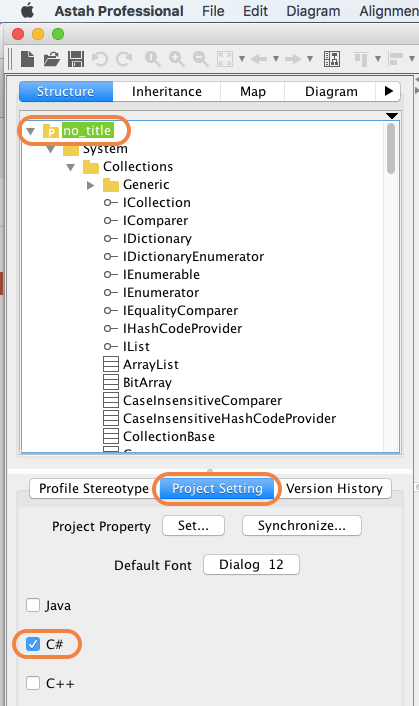Enable the C++ checkbox
The image size is (419, 706).
[x=33, y=683]
